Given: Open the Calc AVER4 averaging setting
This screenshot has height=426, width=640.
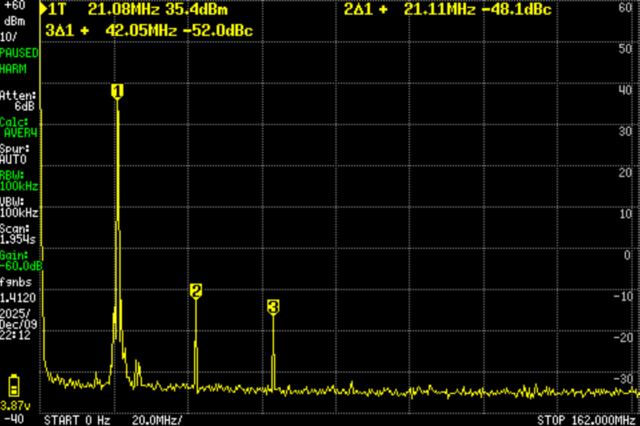Looking at the screenshot, I should (19, 127).
